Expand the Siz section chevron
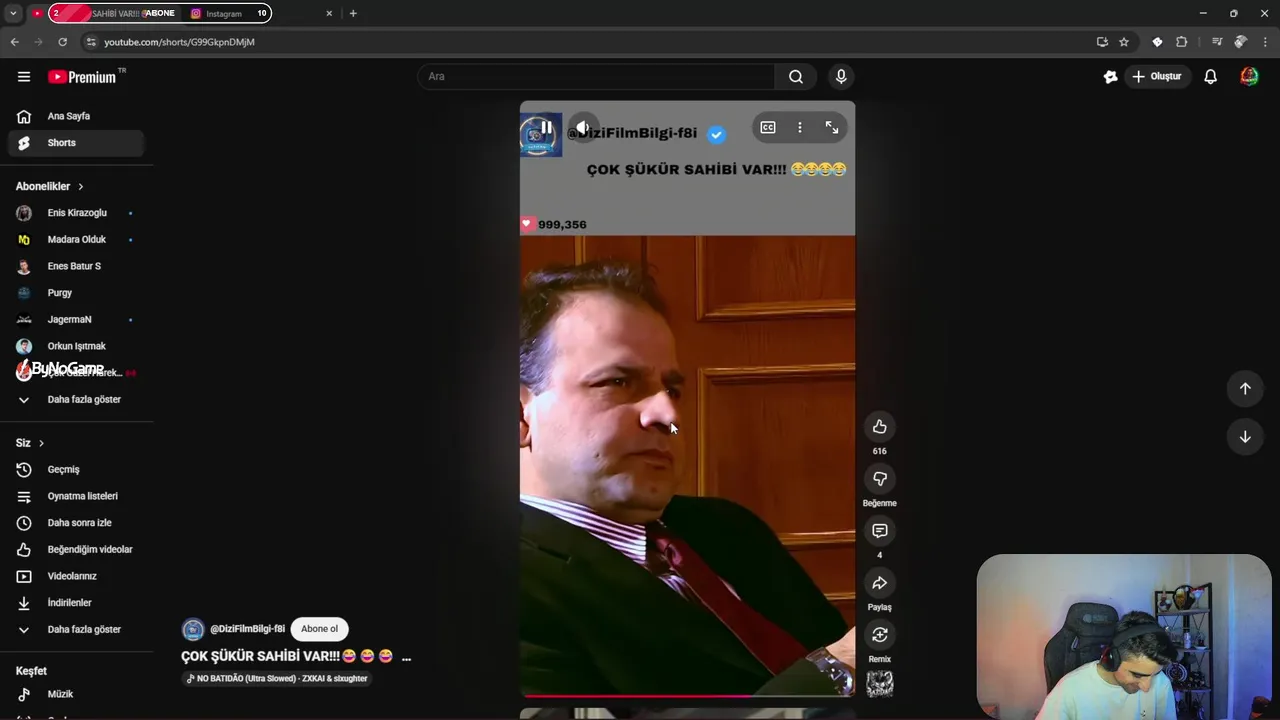Viewport: 1280px width, 720px height. click(41, 443)
